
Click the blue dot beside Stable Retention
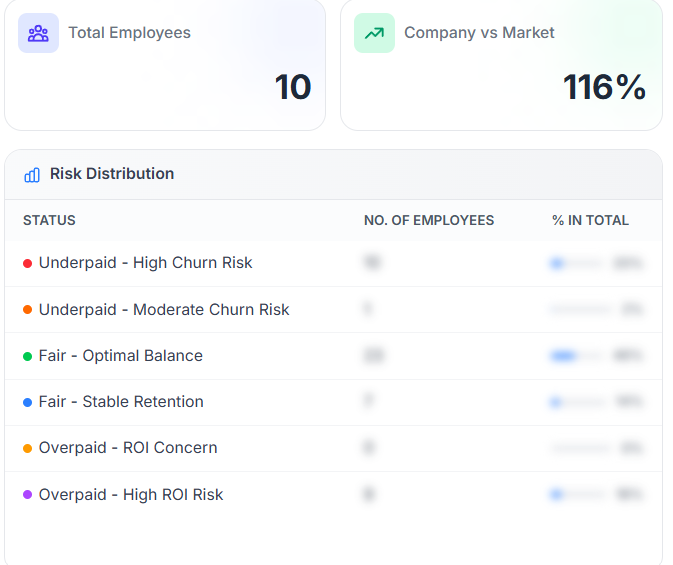click(28, 402)
